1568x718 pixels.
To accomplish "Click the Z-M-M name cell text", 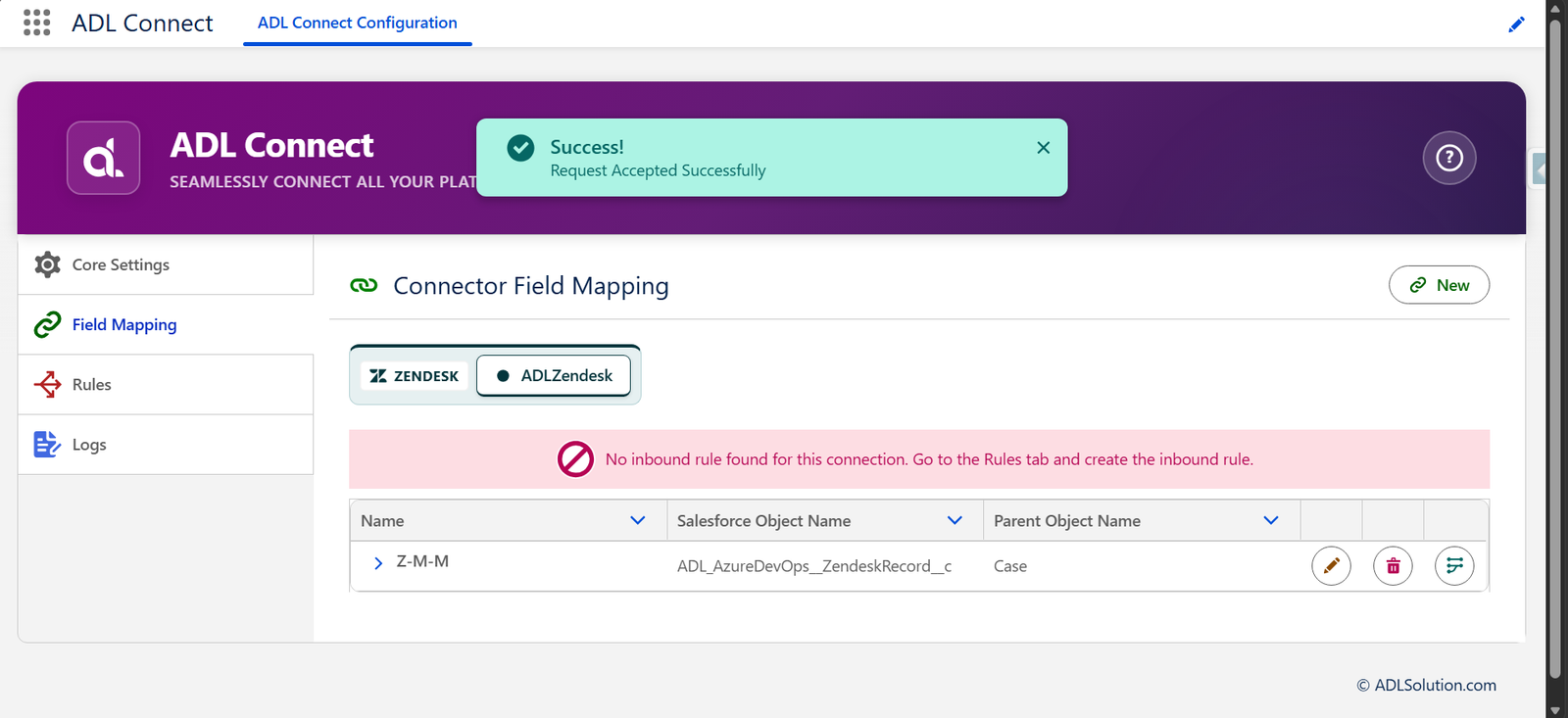I will (422, 561).
